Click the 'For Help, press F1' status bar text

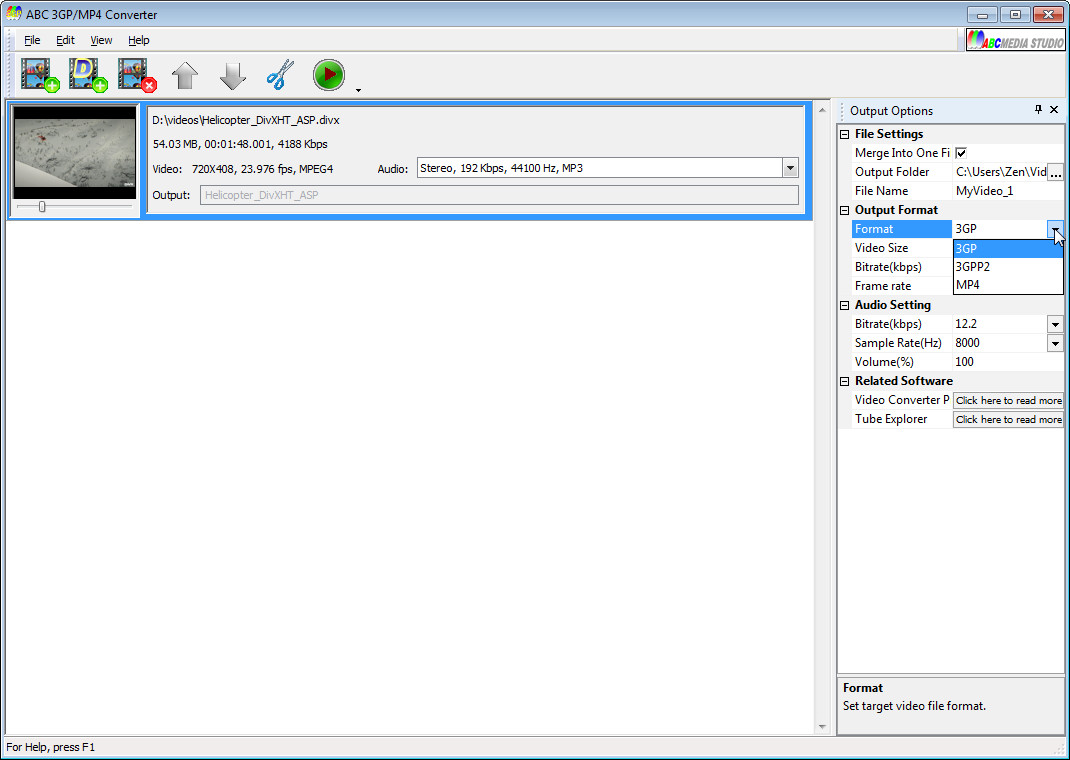tap(50, 747)
